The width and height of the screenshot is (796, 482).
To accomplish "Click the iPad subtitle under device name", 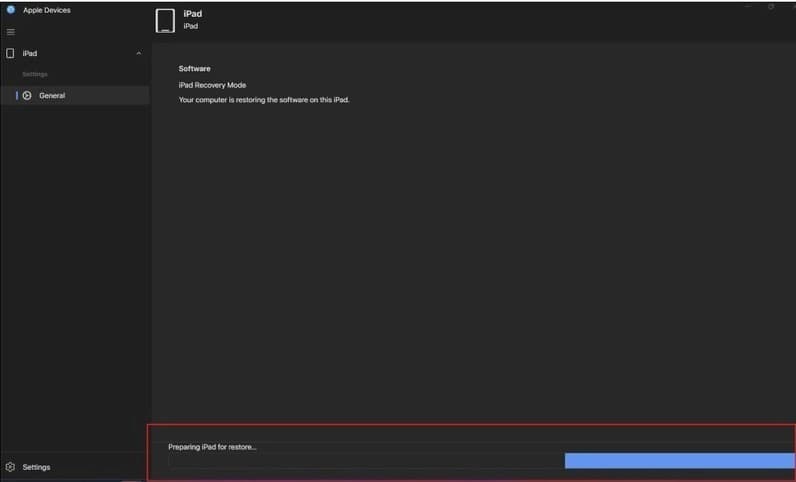I will point(191,26).
